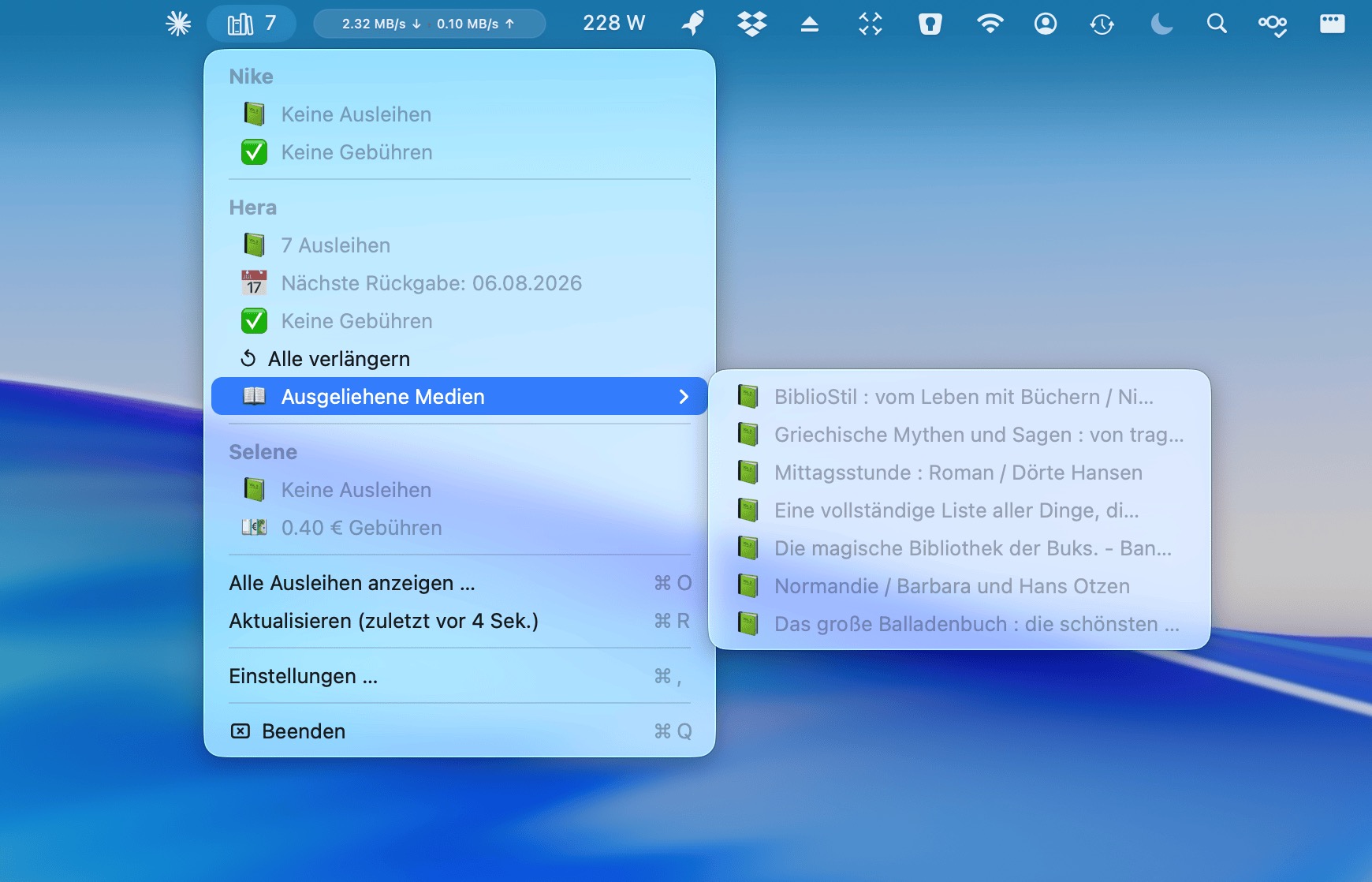Open the network speed monitor in the menu bar
The image size is (1372, 882).
429,24
